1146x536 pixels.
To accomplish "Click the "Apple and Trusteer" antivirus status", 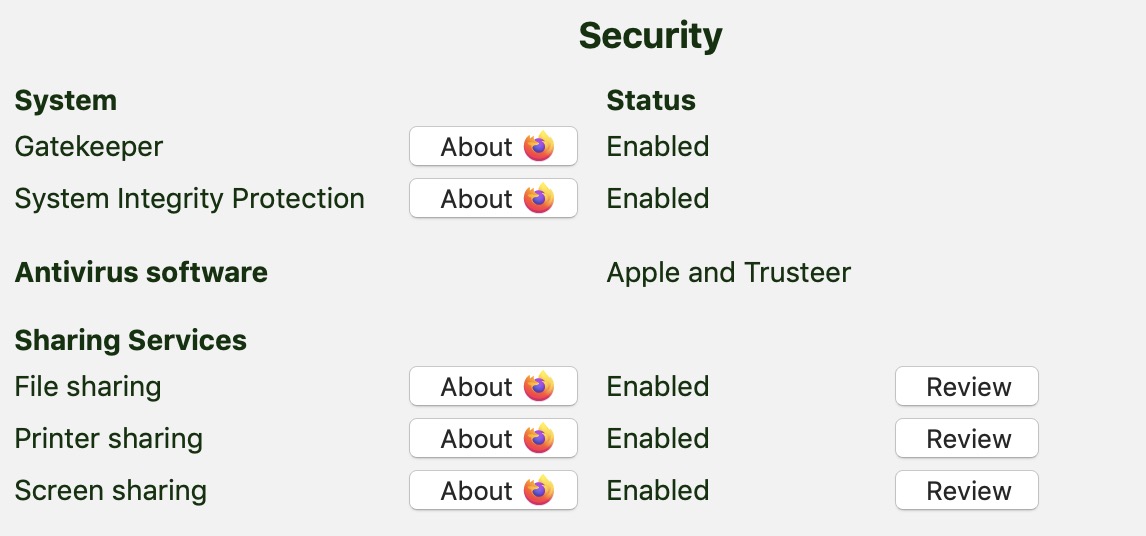I will coord(728,272).
